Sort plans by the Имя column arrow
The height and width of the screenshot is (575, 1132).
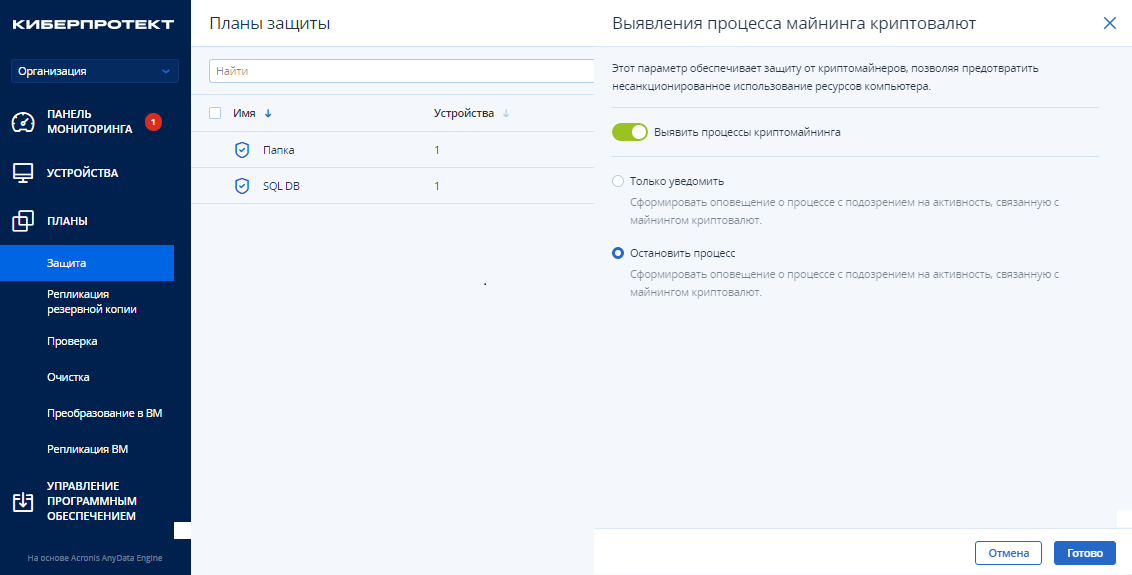[x=268, y=114]
